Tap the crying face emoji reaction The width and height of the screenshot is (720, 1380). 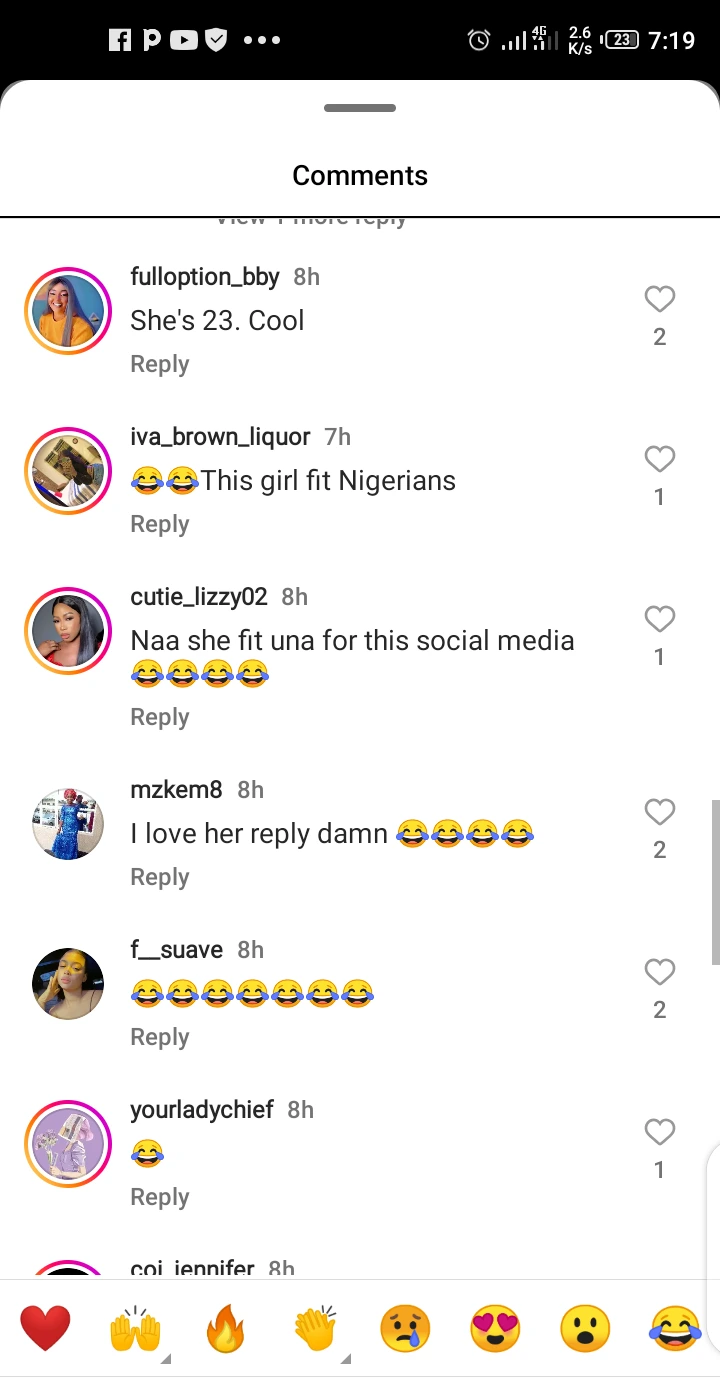(x=405, y=1330)
